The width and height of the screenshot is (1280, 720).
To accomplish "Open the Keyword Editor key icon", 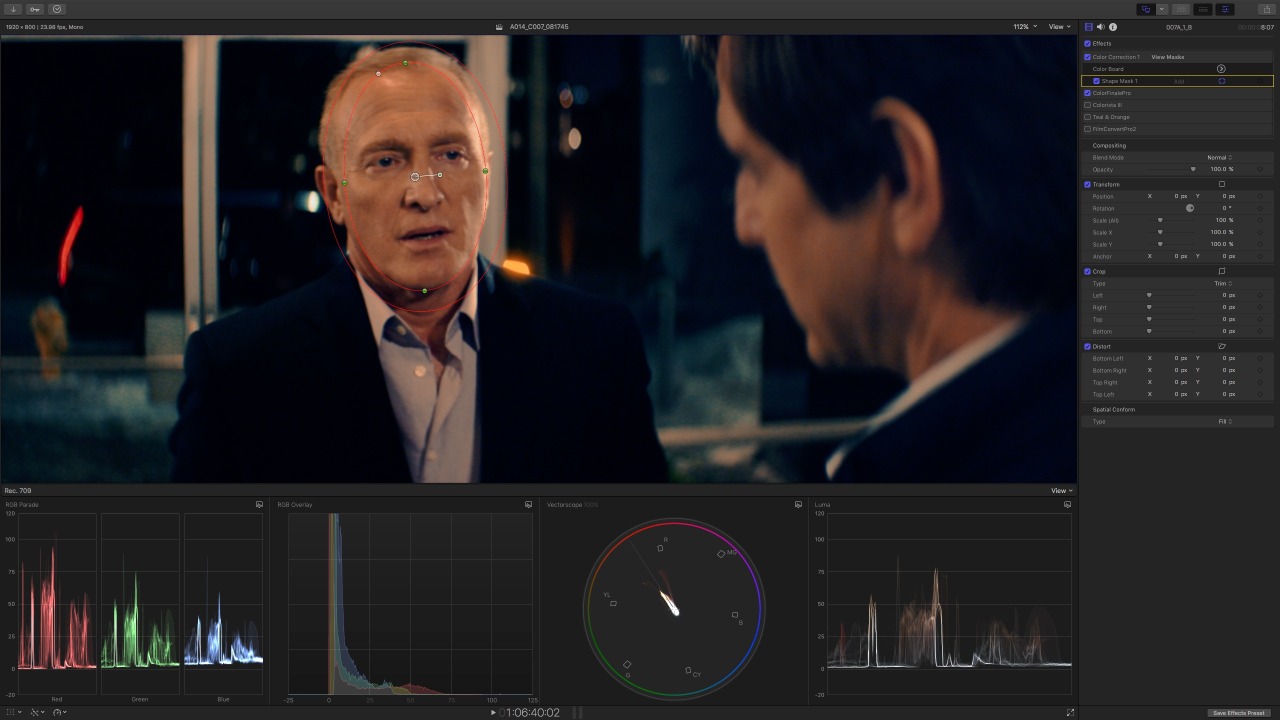I will pyautogui.click(x=35, y=9).
